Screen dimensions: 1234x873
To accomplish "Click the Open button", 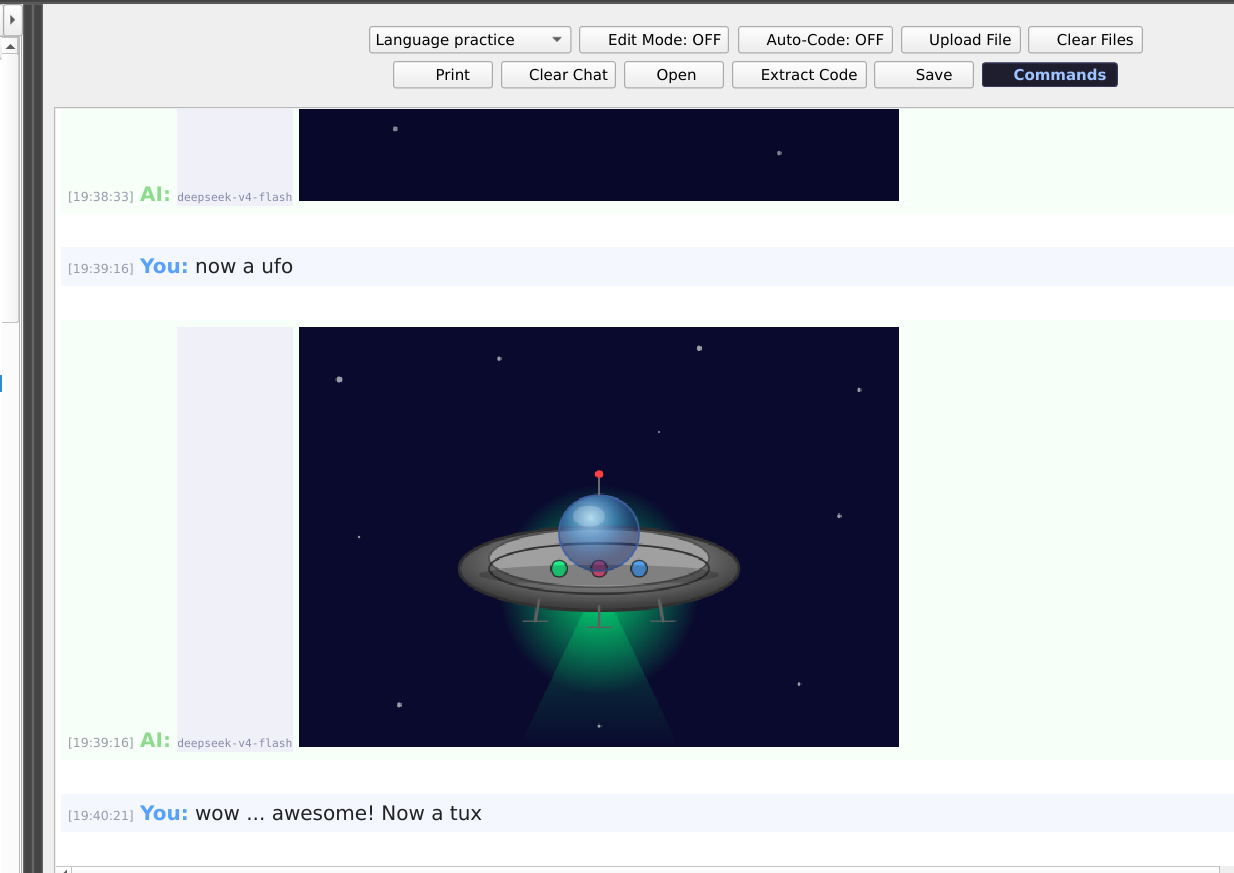I will click(674, 75).
